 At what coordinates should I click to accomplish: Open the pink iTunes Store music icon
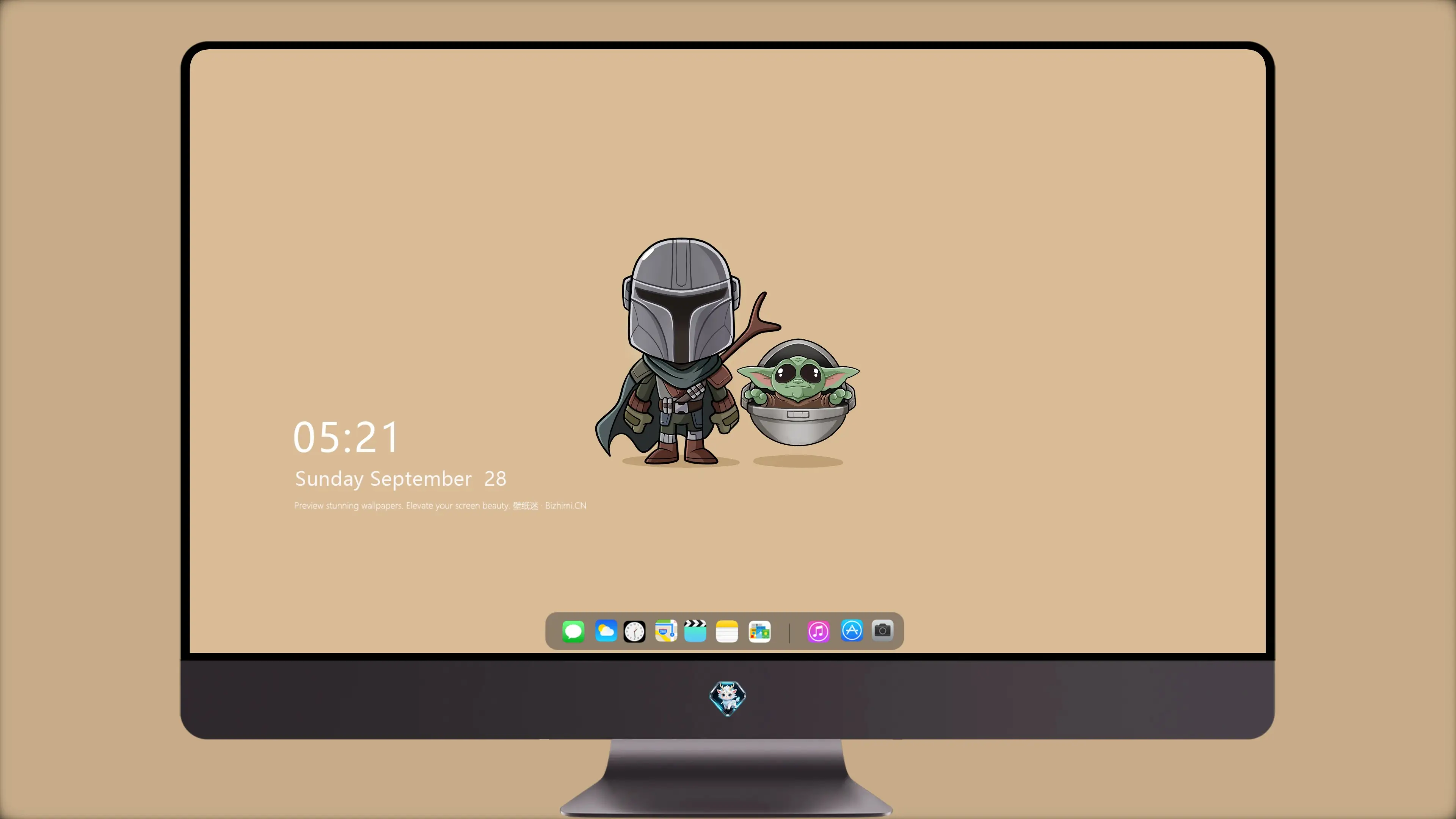(x=819, y=631)
